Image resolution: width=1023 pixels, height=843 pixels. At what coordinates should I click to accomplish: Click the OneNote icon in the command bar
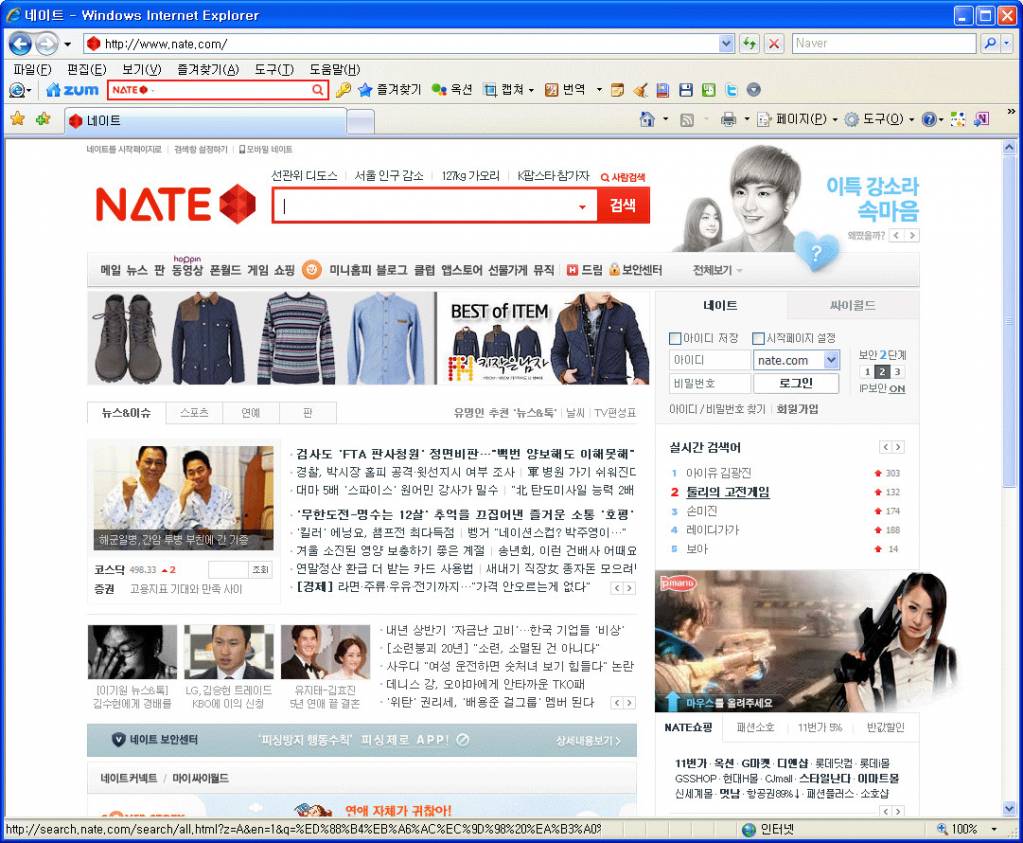coord(981,119)
